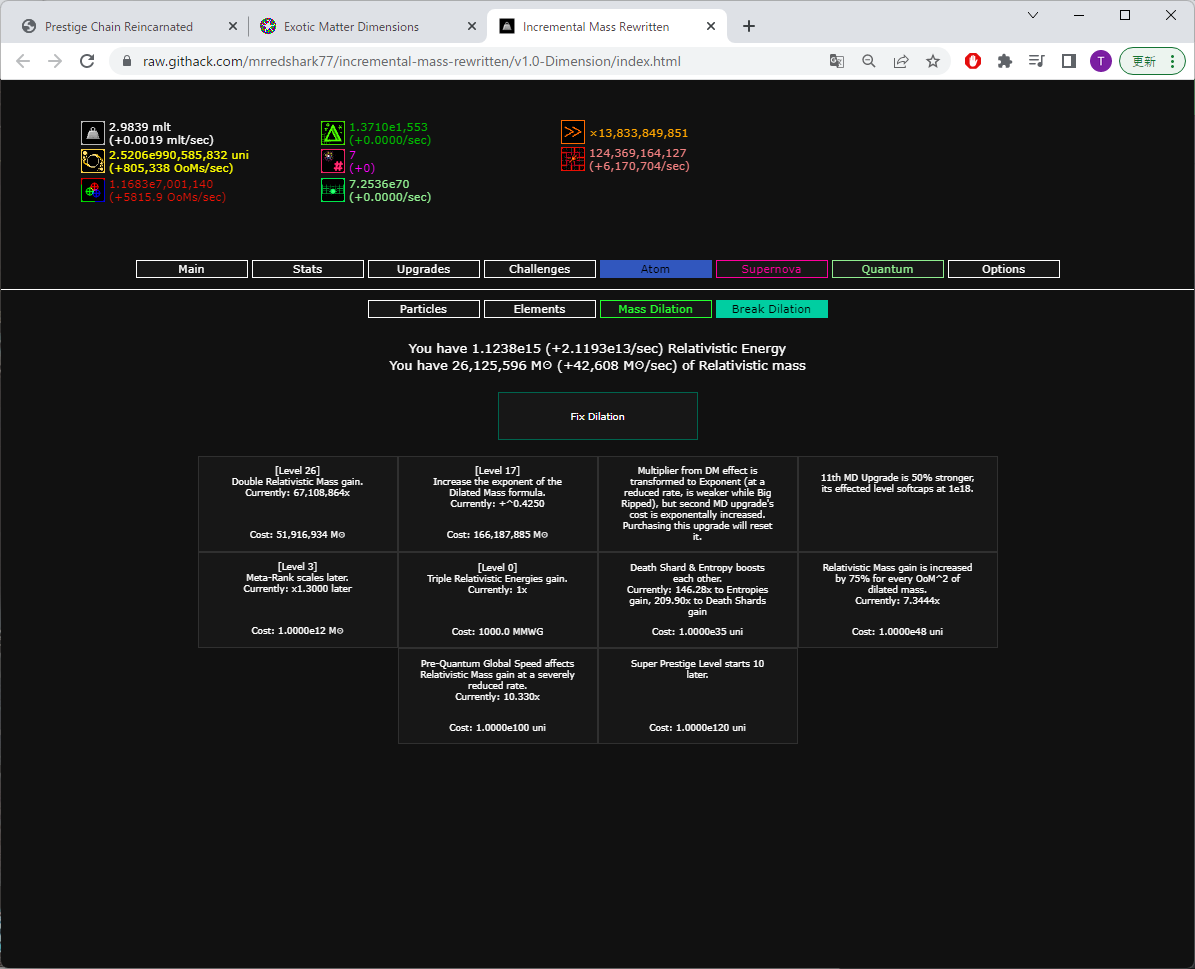Buy 75% per OoM^2 dilated mass upgrade
1195x969 pixels.
pyautogui.click(x=898, y=600)
